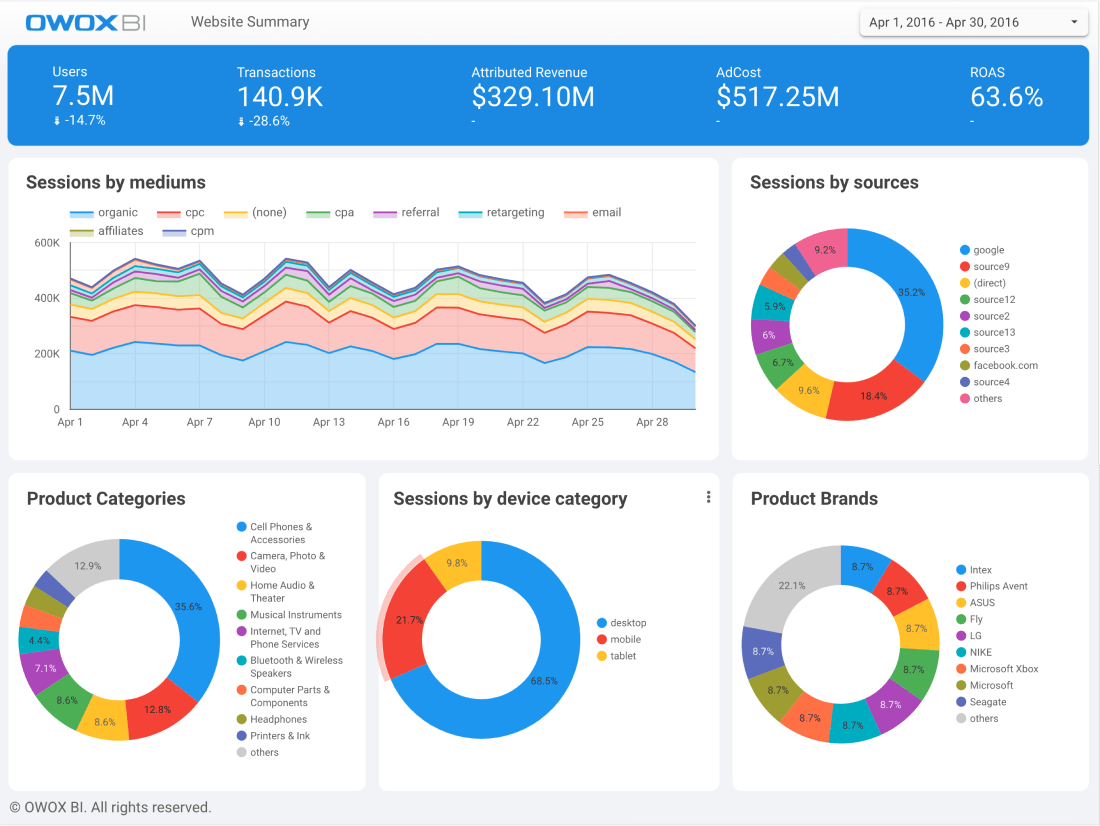1100x826 pixels.
Task: Select the Attributed Revenue value $329.10M
Action: (x=533, y=97)
